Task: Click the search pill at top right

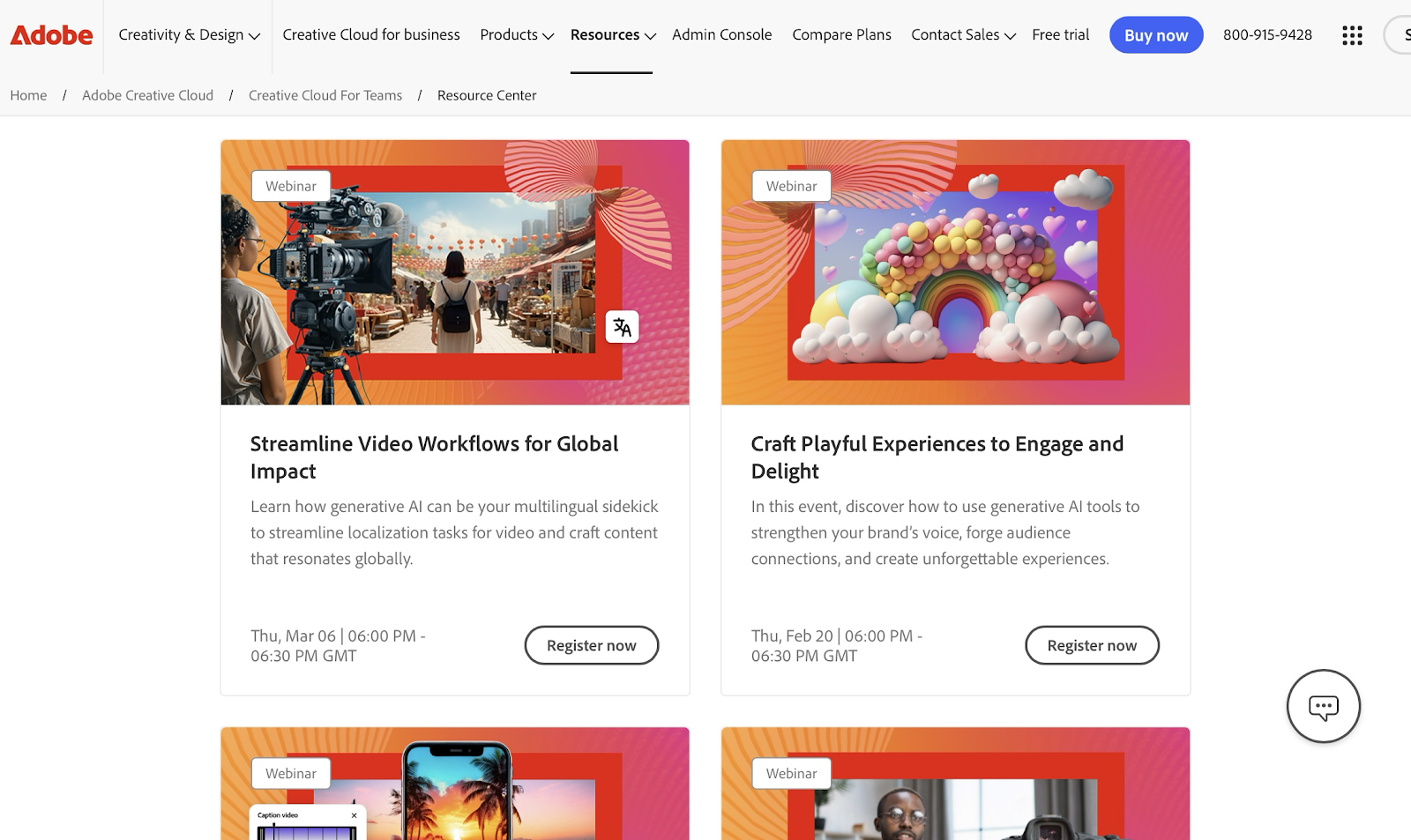Action: click(x=1400, y=35)
